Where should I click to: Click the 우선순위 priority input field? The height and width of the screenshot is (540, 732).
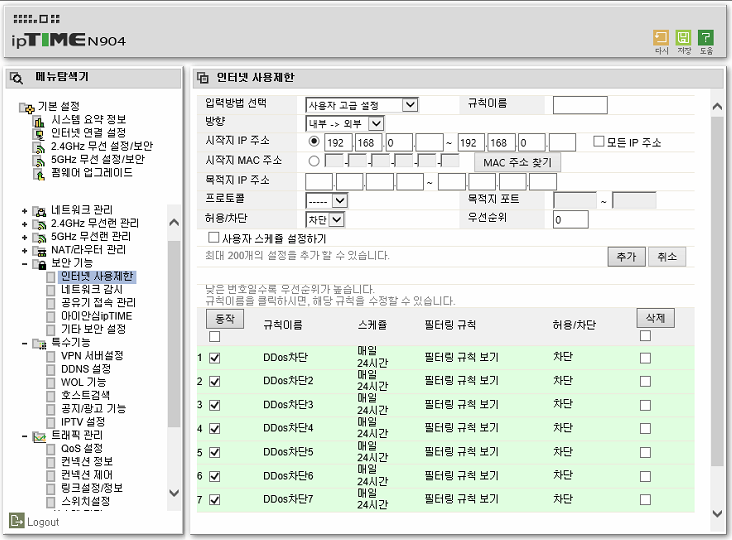point(570,219)
